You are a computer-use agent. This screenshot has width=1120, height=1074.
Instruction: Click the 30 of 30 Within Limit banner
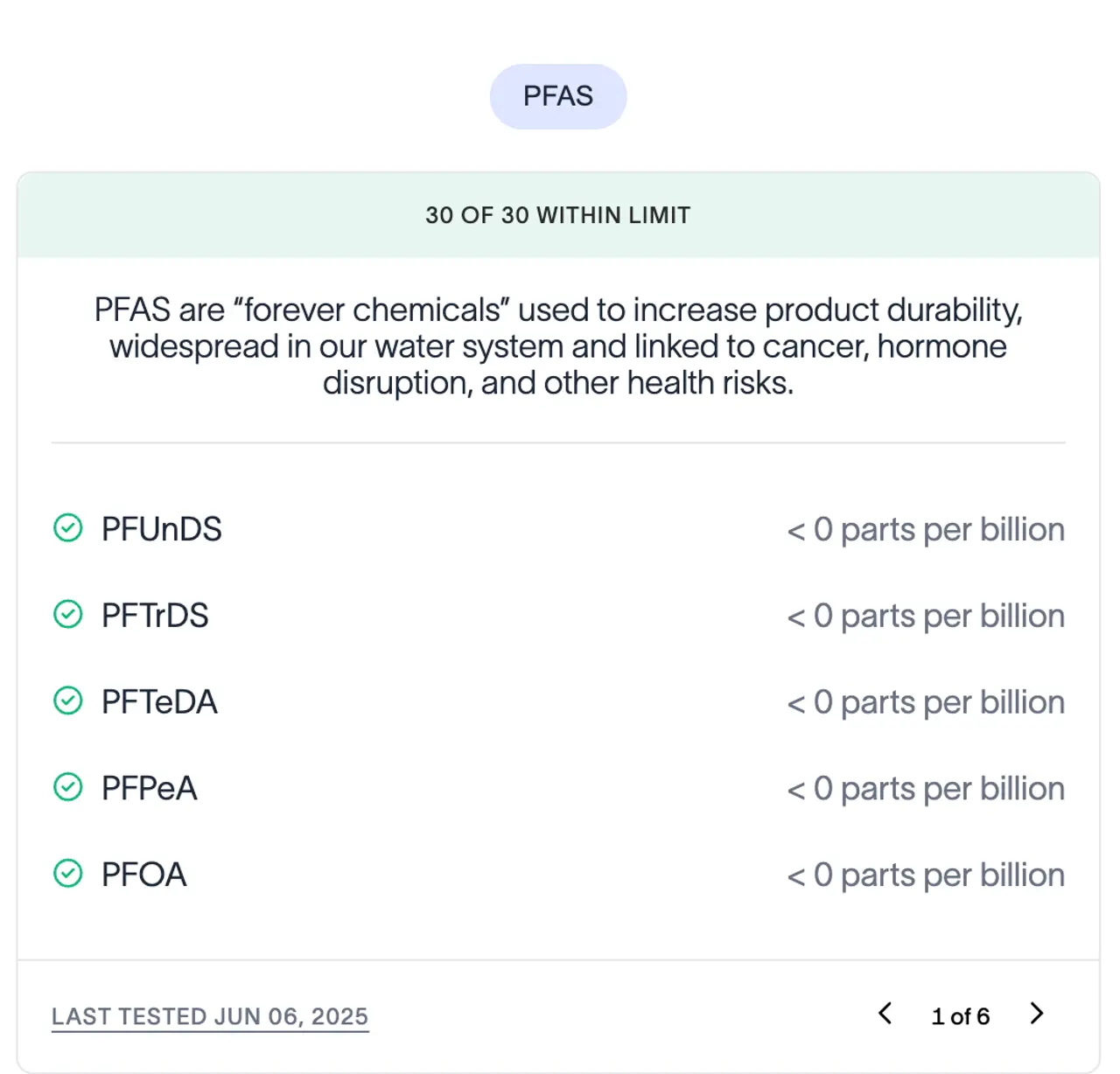tap(558, 215)
